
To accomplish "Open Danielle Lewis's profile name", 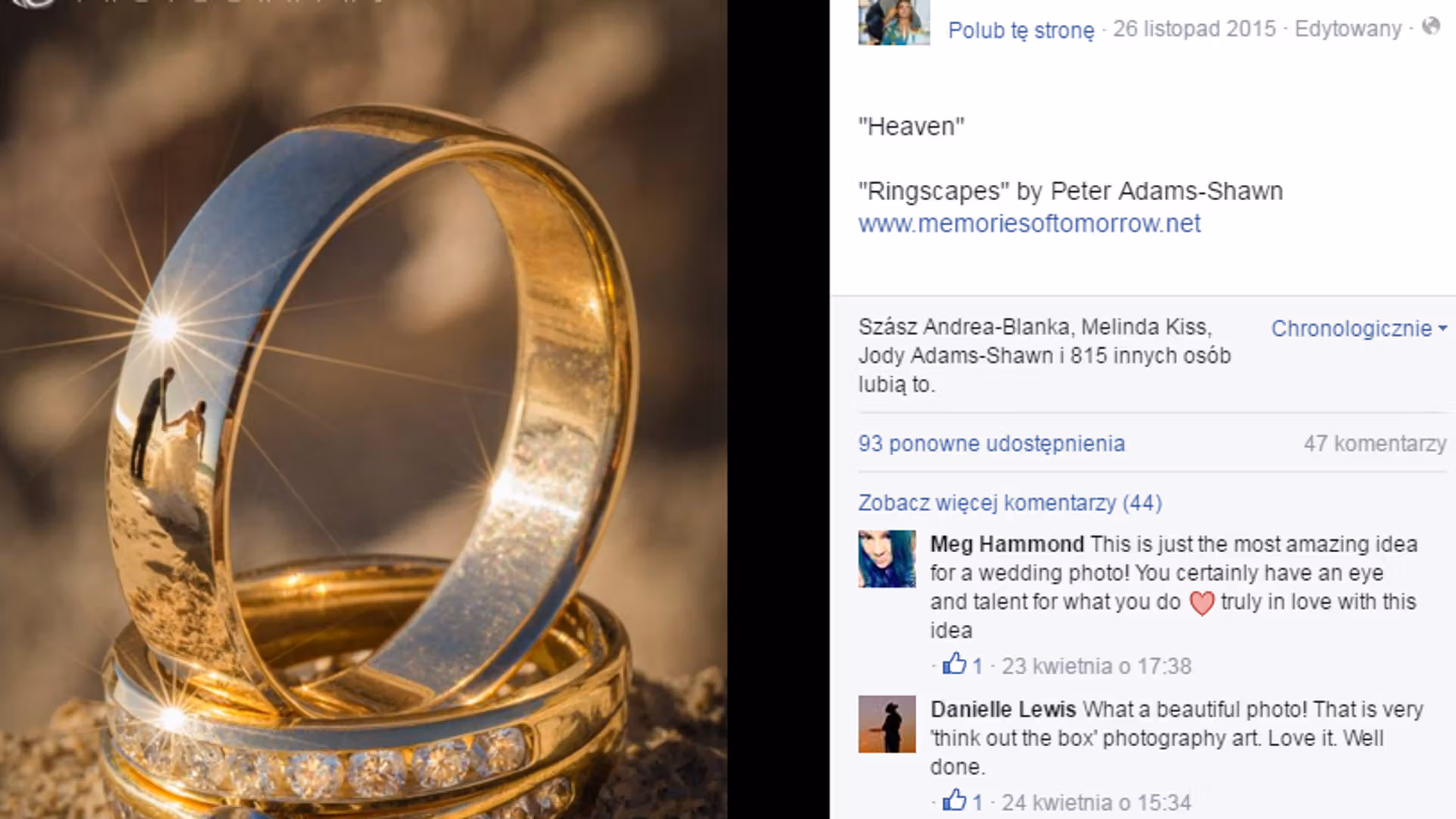I will 1003,709.
